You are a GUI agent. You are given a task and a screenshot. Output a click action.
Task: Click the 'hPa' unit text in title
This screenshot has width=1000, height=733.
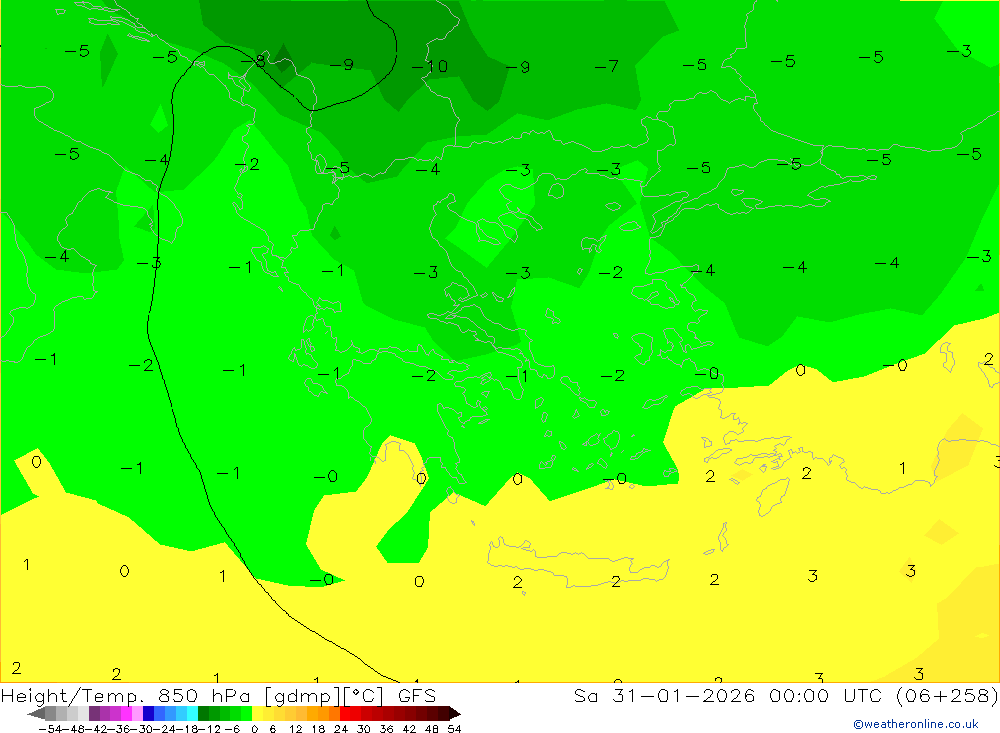(231, 695)
